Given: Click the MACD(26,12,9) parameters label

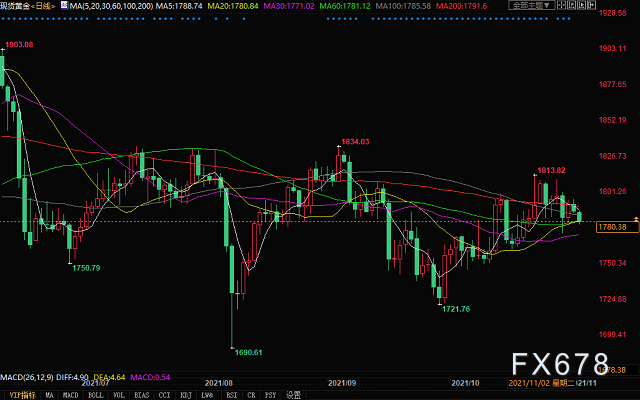Looking at the screenshot, I should point(27,377).
